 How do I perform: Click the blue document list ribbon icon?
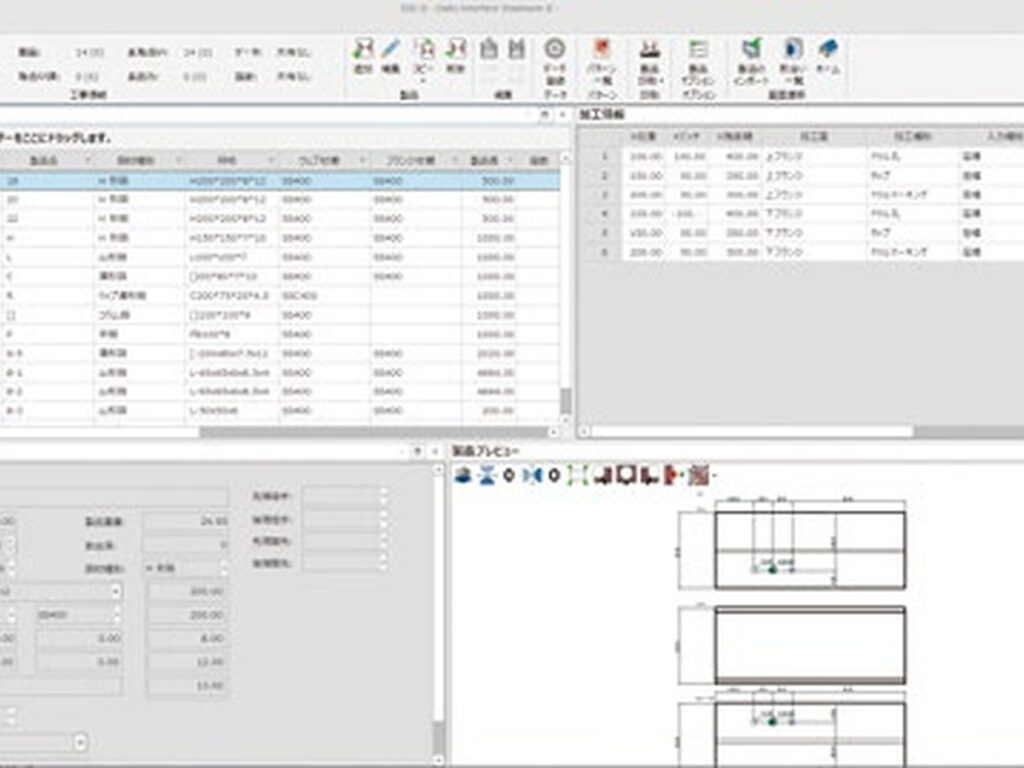pos(793,49)
